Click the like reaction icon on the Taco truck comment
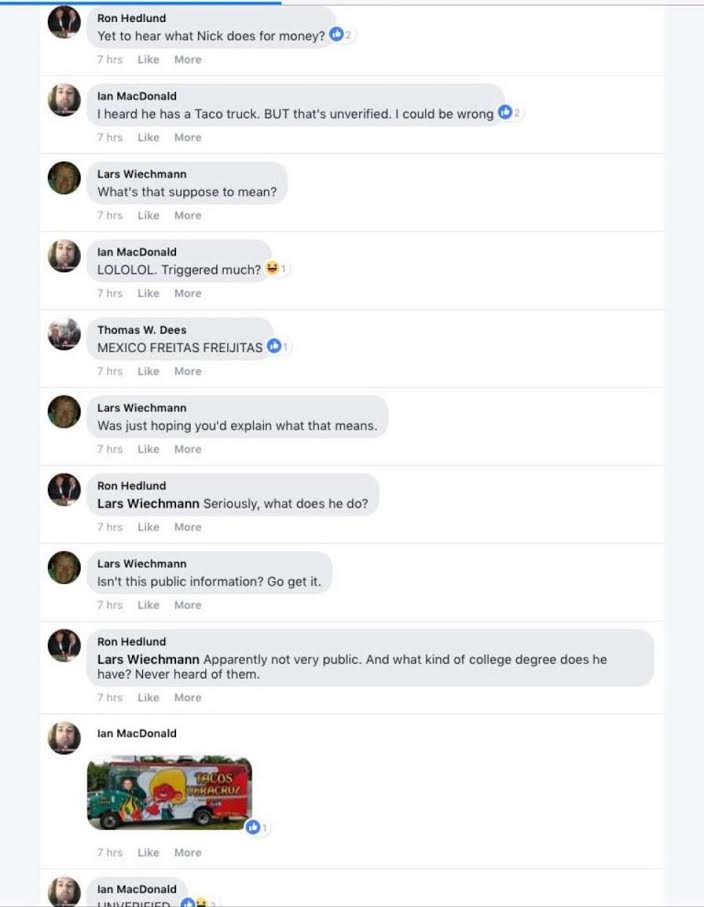704x907 pixels. (505, 113)
